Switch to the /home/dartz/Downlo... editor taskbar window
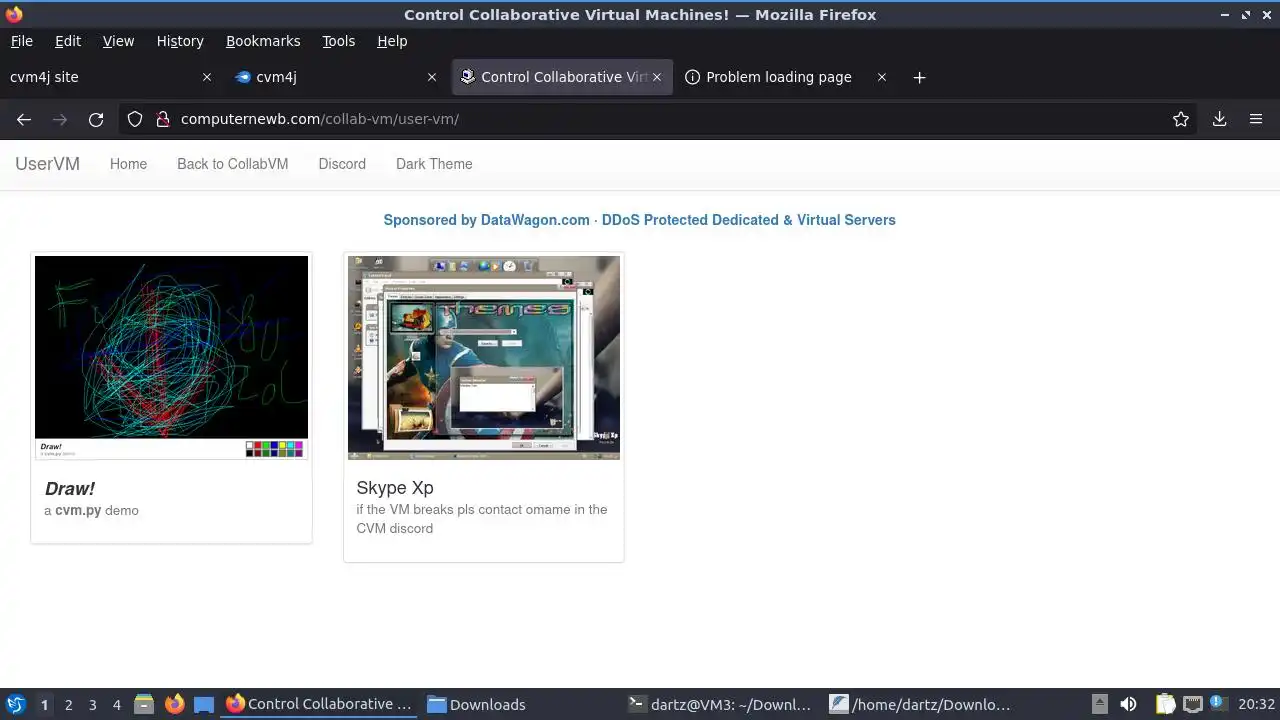 pyautogui.click(x=924, y=704)
